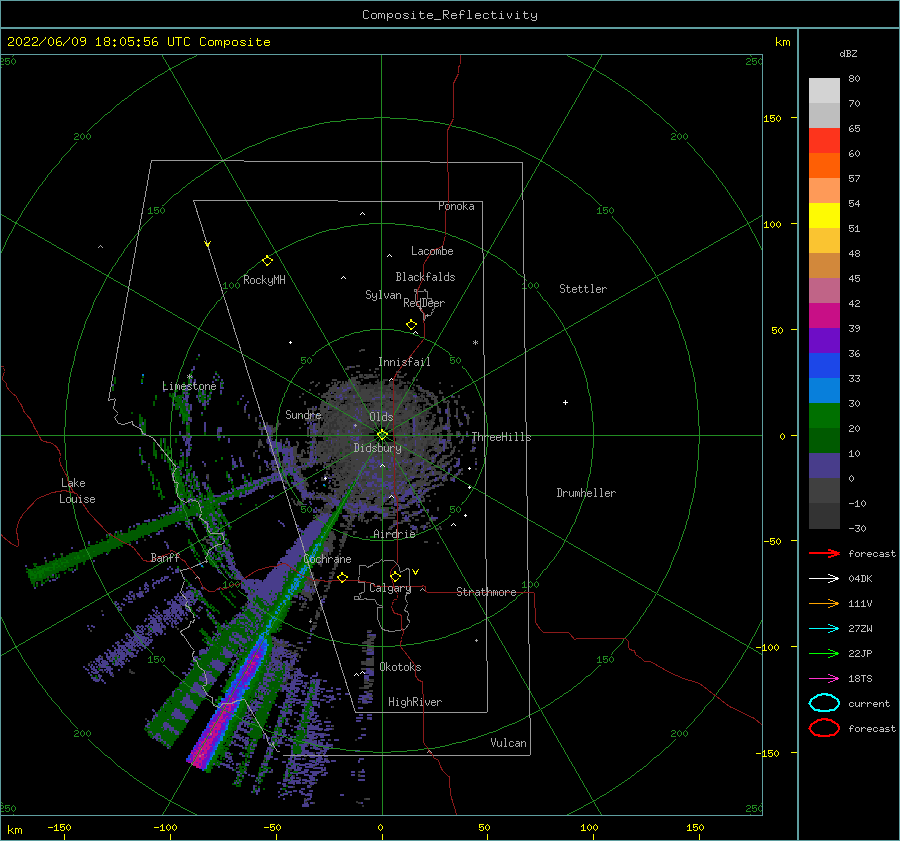Image resolution: width=900 pixels, height=841 pixels.
Task: Click the orange 111V arrow icon
Action: coord(824,603)
